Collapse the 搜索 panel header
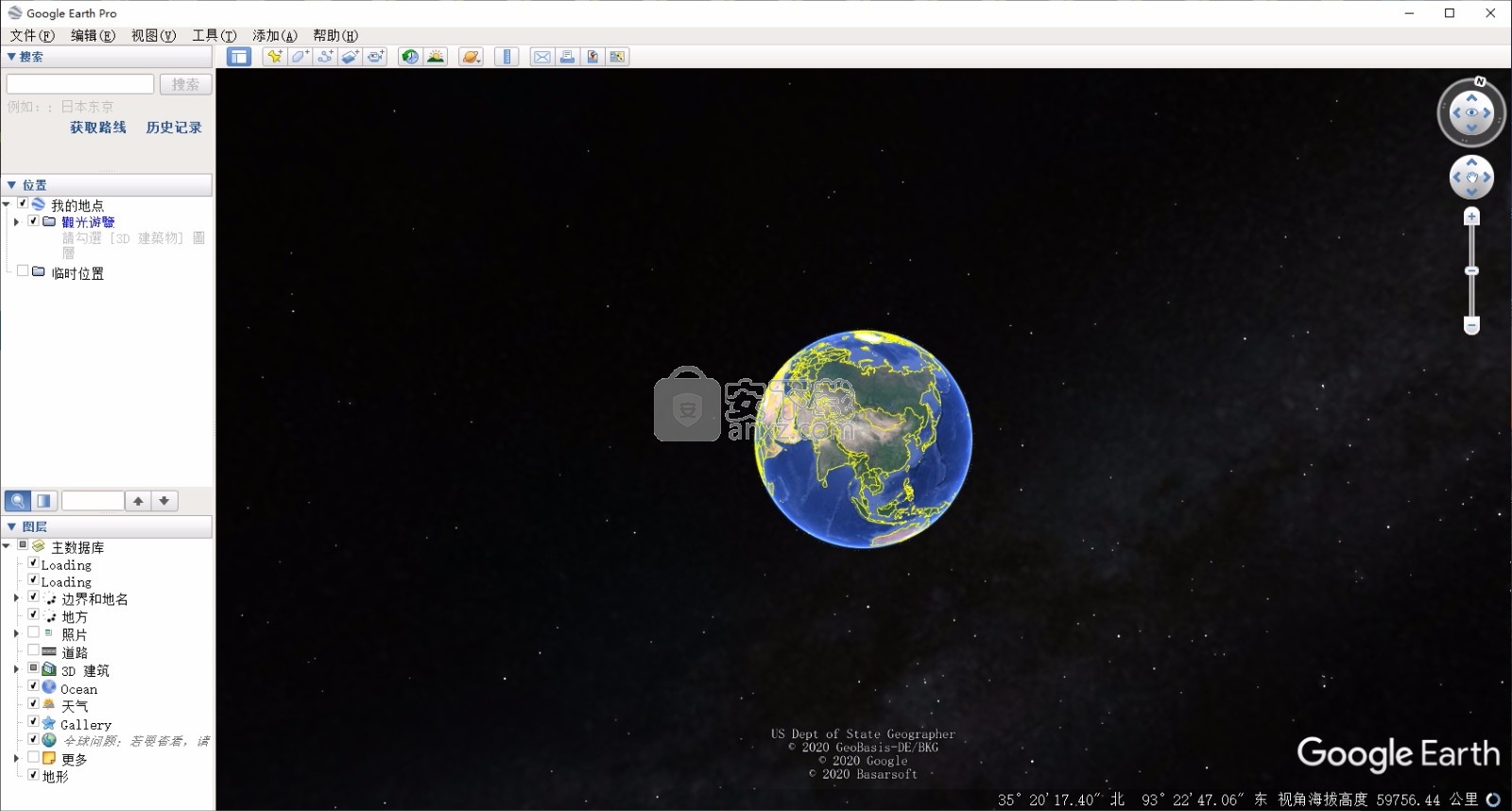Screen dimensions: 1512x811 tap(107, 57)
